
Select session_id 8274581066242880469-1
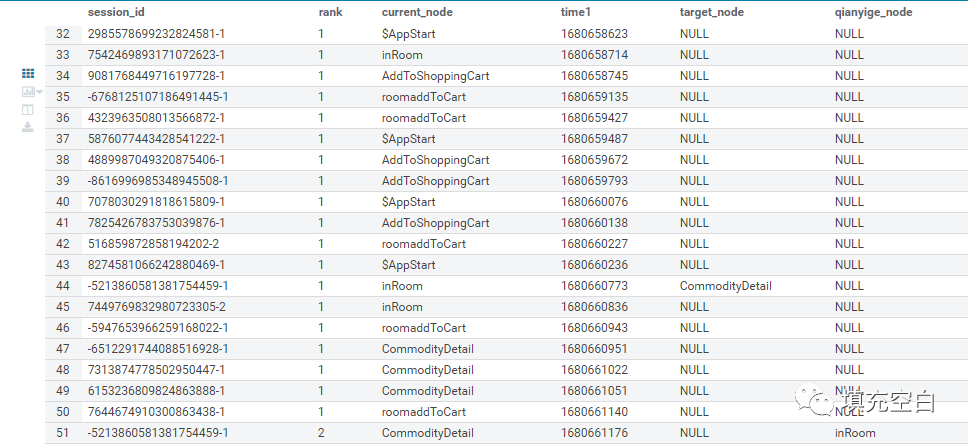[156, 265]
